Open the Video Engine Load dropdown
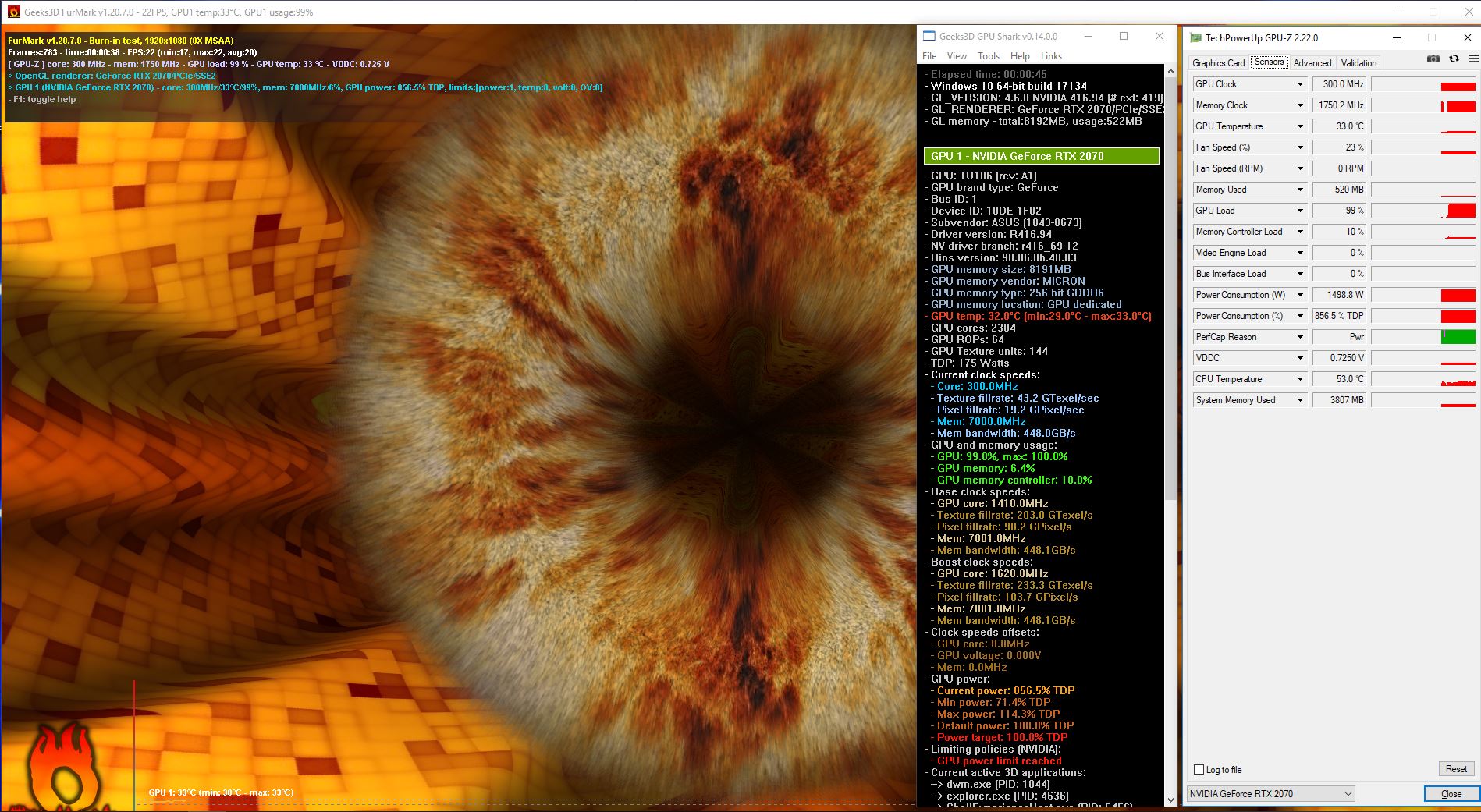The image size is (1481, 812). tap(1300, 253)
